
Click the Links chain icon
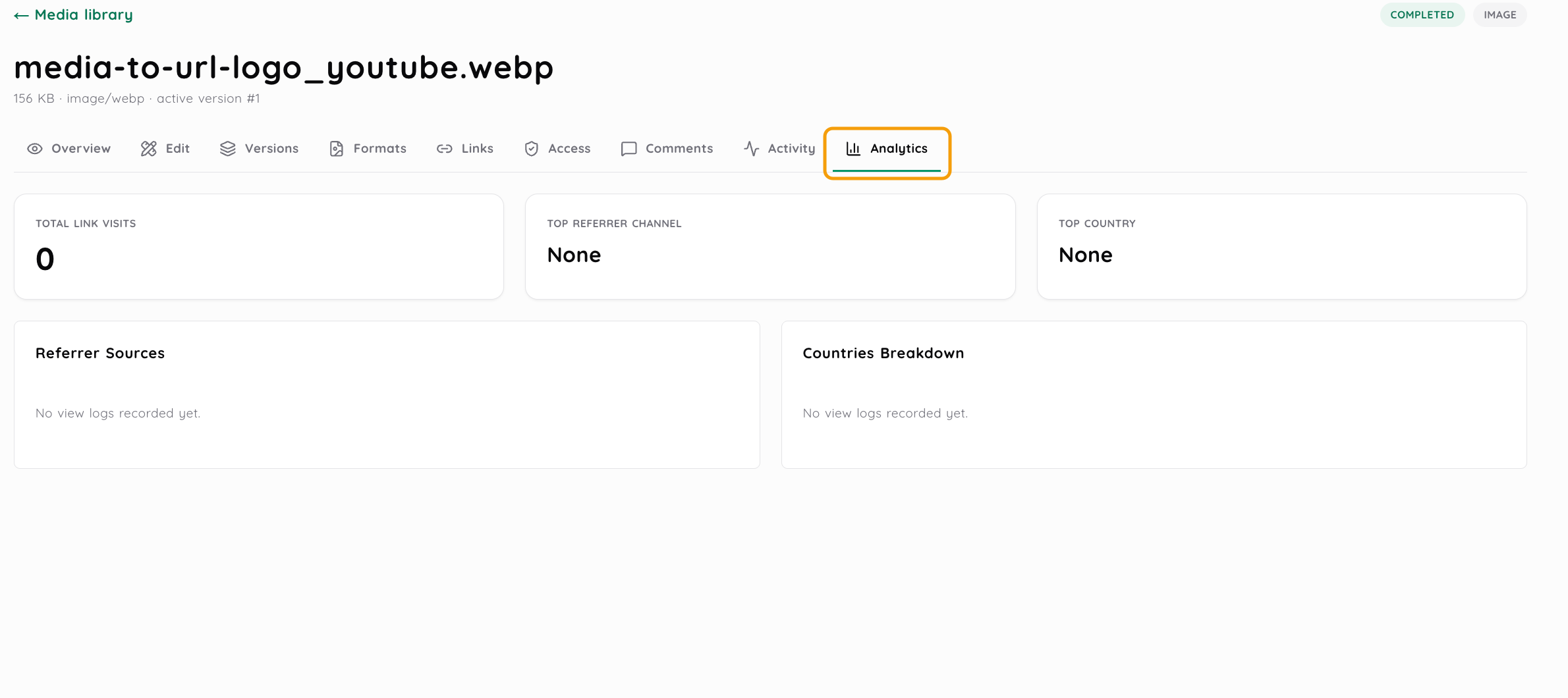(445, 149)
